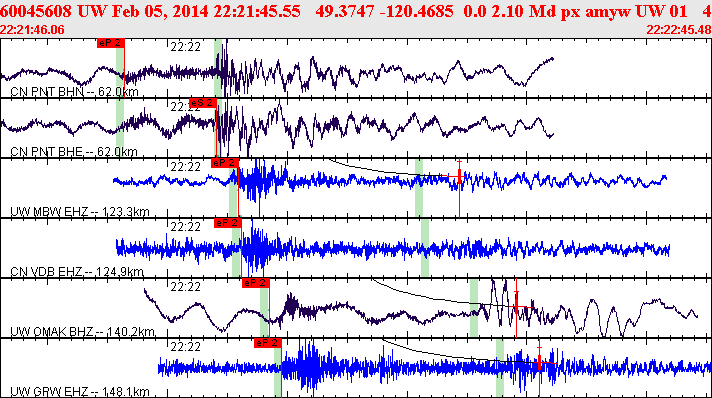Viewport: 712px width, 398px height.
Task: Select the UW OMAK BHZ channel label
Action: coord(82,332)
